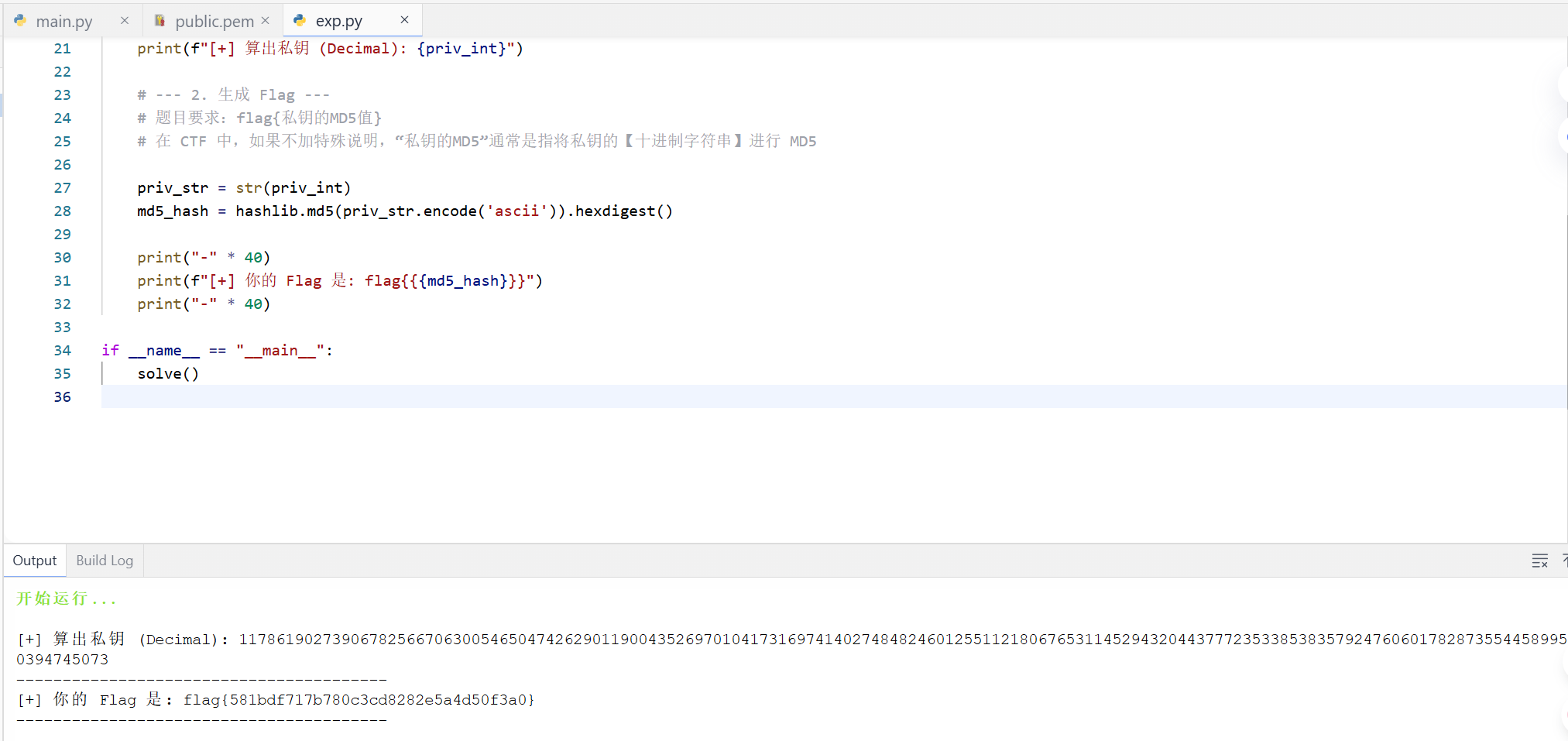Open the public.pem tab
The height and width of the screenshot is (741, 1568).
pyautogui.click(x=214, y=22)
